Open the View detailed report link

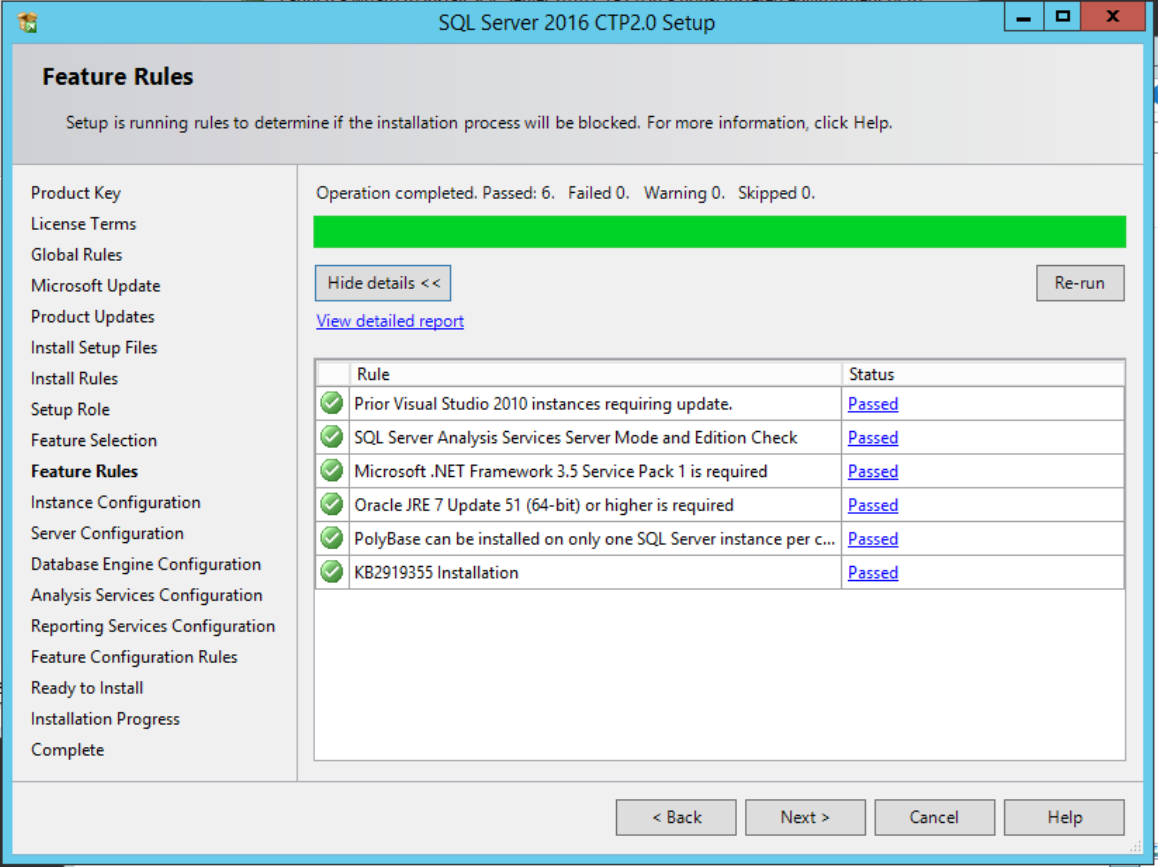point(390,321)
